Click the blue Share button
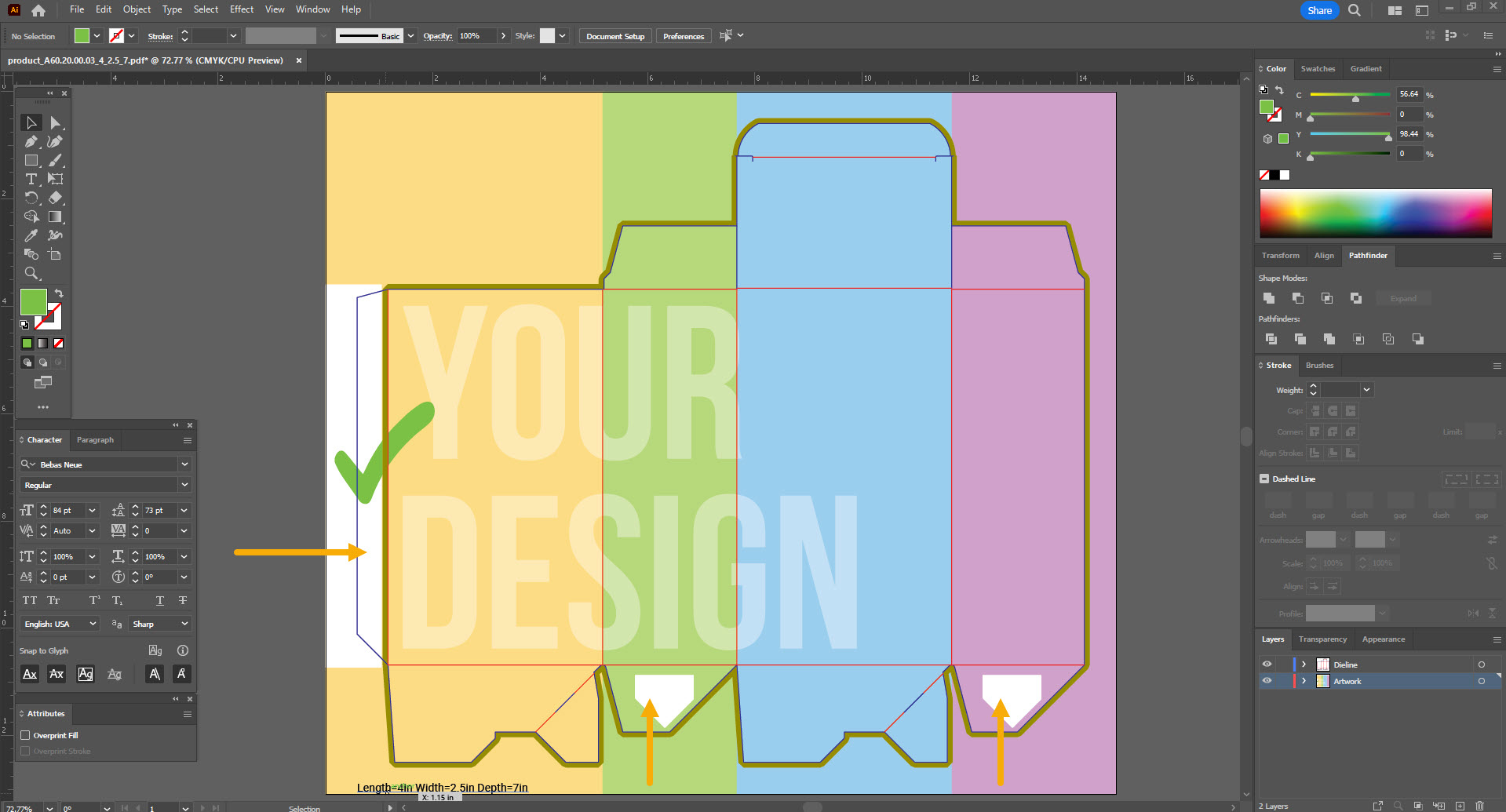The image size is (1506, 812). click(x=1319, y=10)
